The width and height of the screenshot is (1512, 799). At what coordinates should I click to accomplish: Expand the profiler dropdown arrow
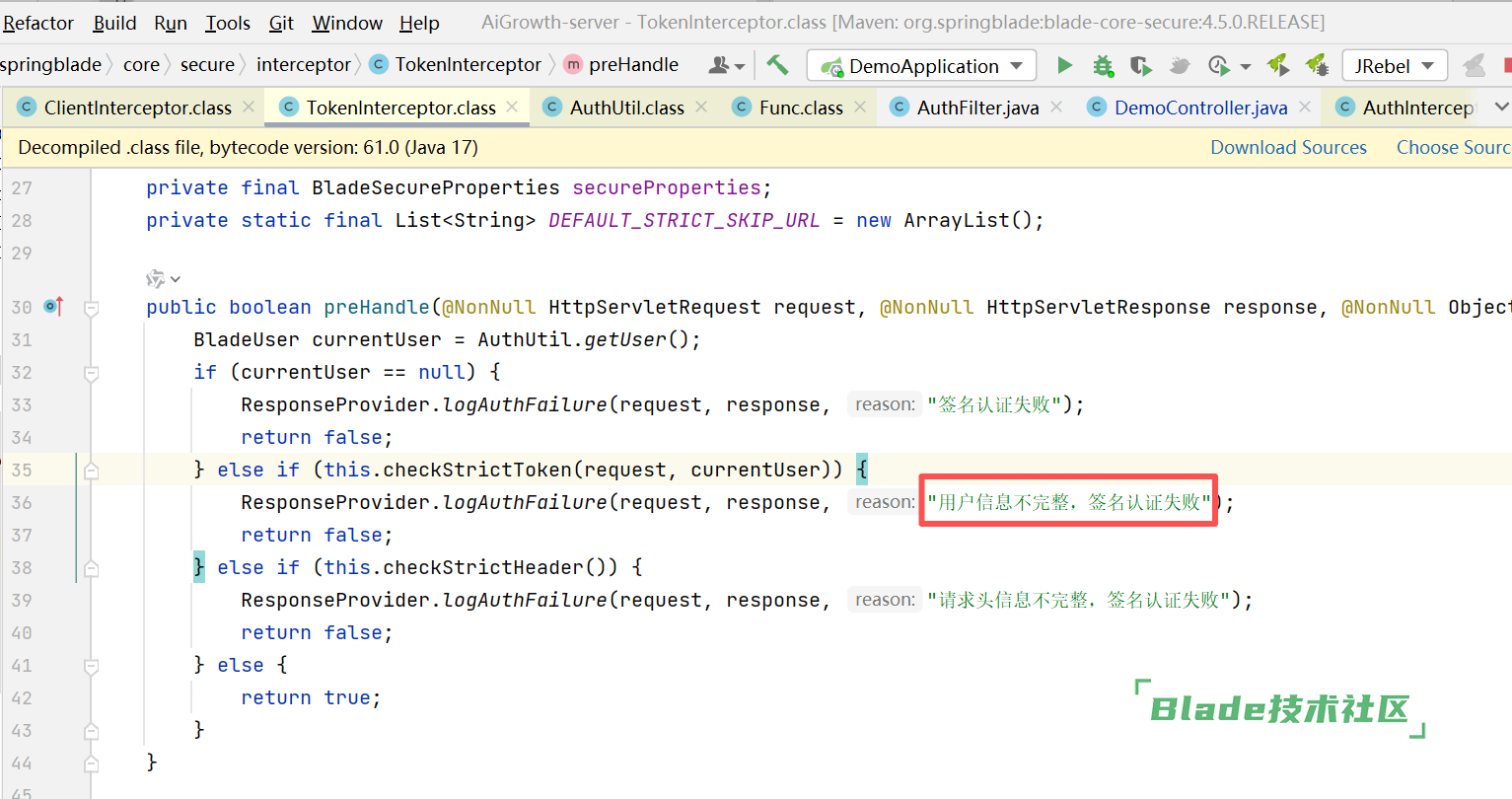(1246, 66)
